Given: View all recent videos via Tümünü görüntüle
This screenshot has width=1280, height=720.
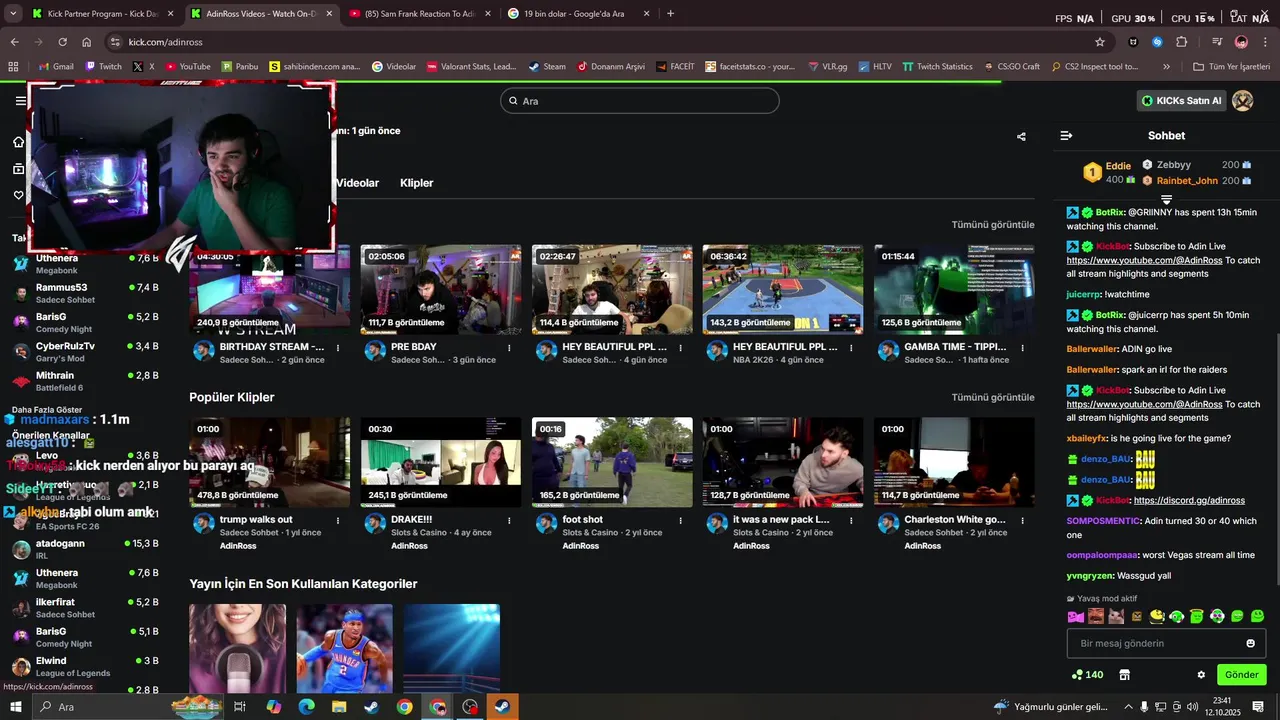Looking at the screenshot, I should [993, 225].
